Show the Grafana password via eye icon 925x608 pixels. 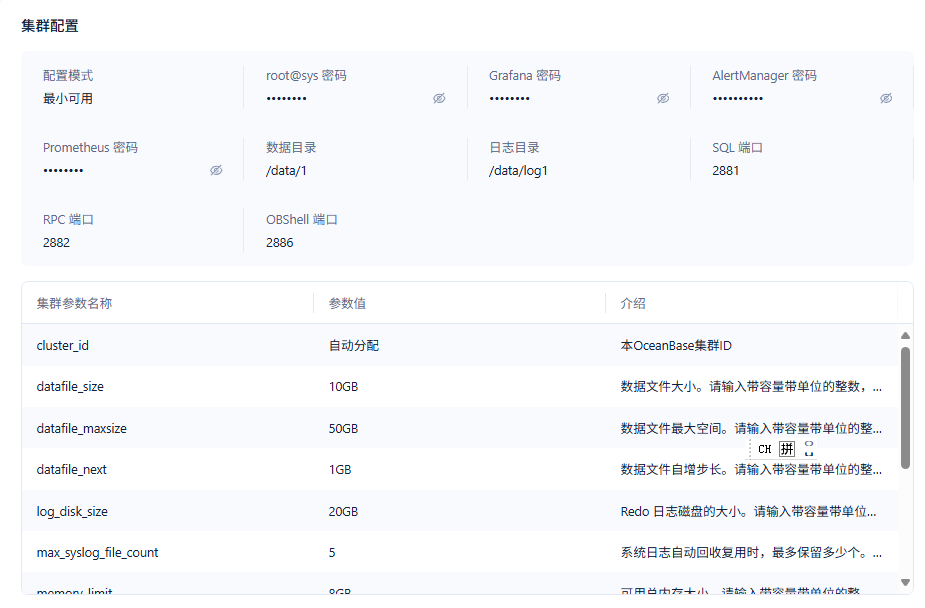tap(663, 98)
